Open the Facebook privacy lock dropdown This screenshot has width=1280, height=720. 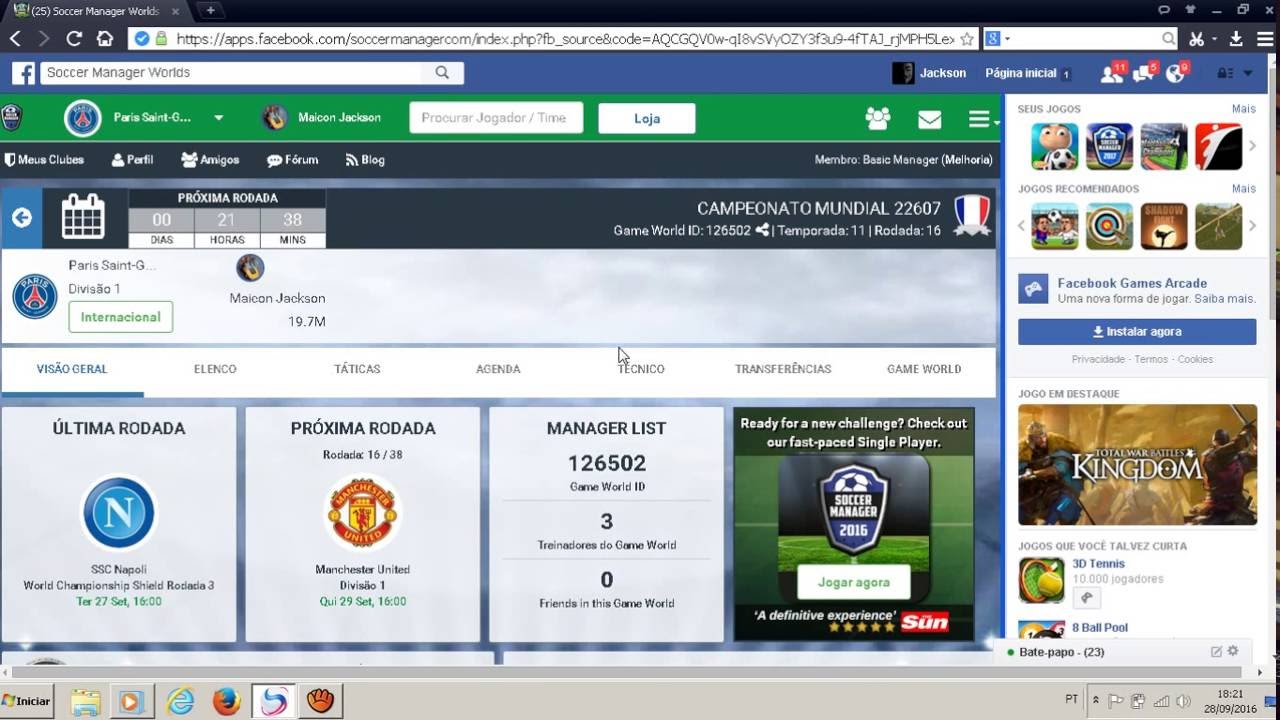pos(1234,73)
